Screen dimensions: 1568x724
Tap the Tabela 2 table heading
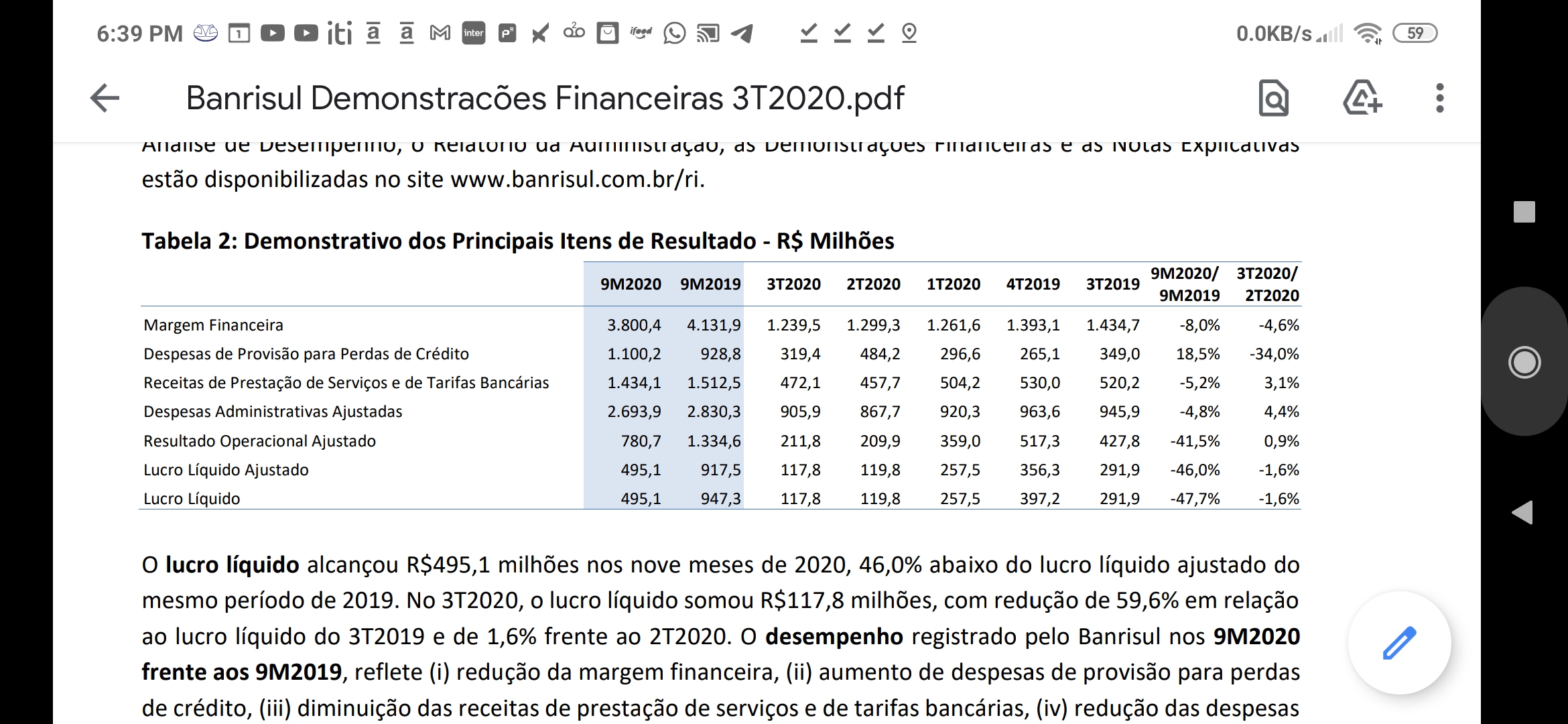click(517, 241)
